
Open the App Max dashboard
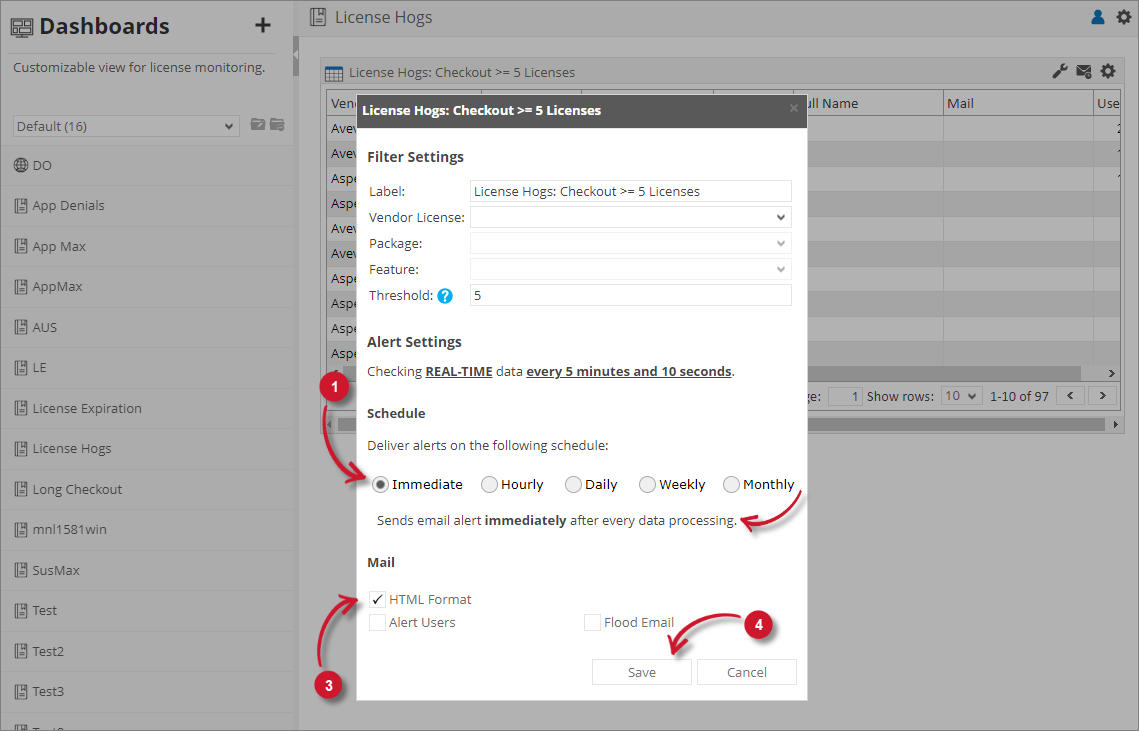pyautogui.click(x=148, y=246)
